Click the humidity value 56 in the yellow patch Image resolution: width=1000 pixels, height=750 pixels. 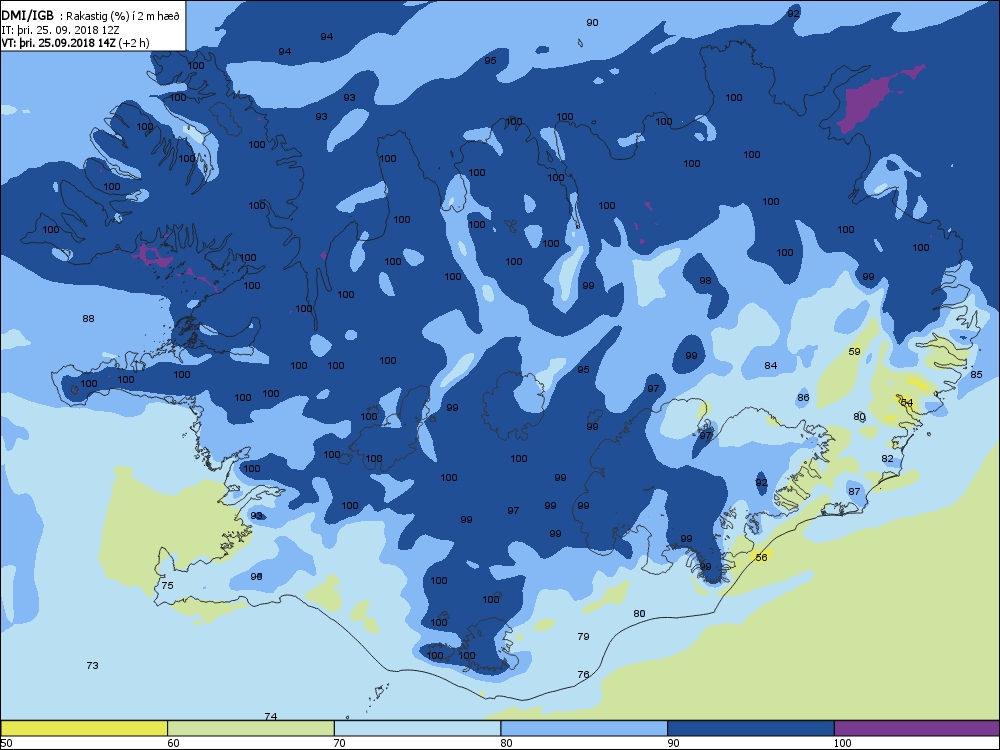tap(761, 557)
